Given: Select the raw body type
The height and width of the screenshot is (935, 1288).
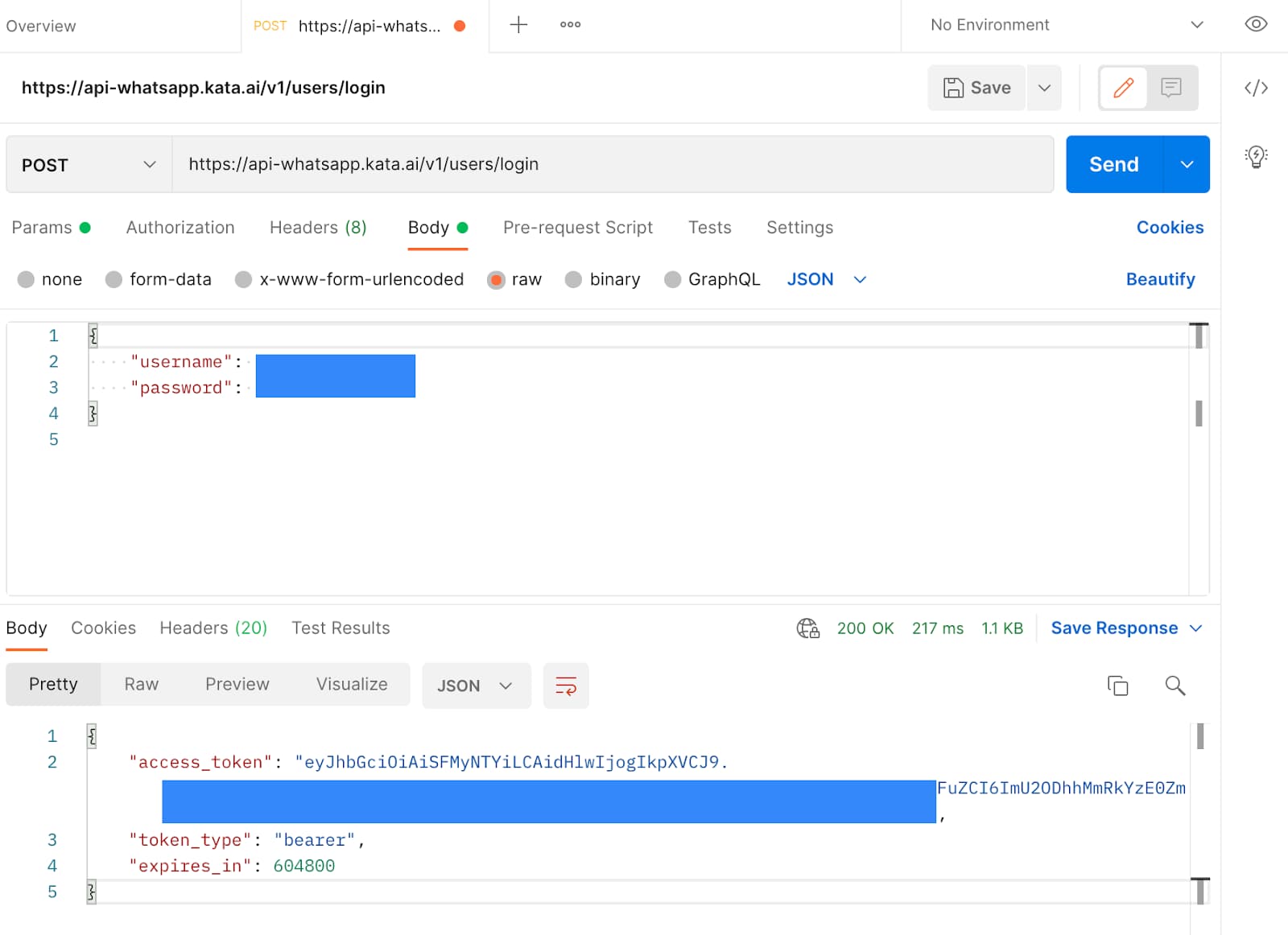Looking at the screenshot, I should pyautogui.click(x=514, y=279).
